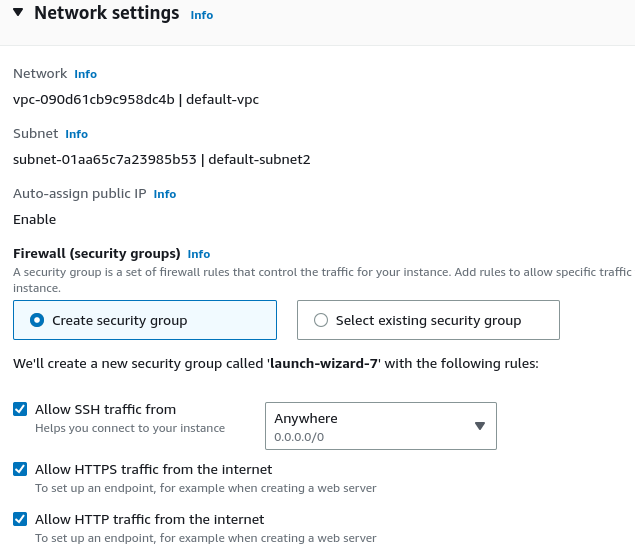Viewport: 635px width, 550px height.
Task: Uncheck Allow HTTP traffic from the internet
Action: pyautogui.click(x=20, y=519)
